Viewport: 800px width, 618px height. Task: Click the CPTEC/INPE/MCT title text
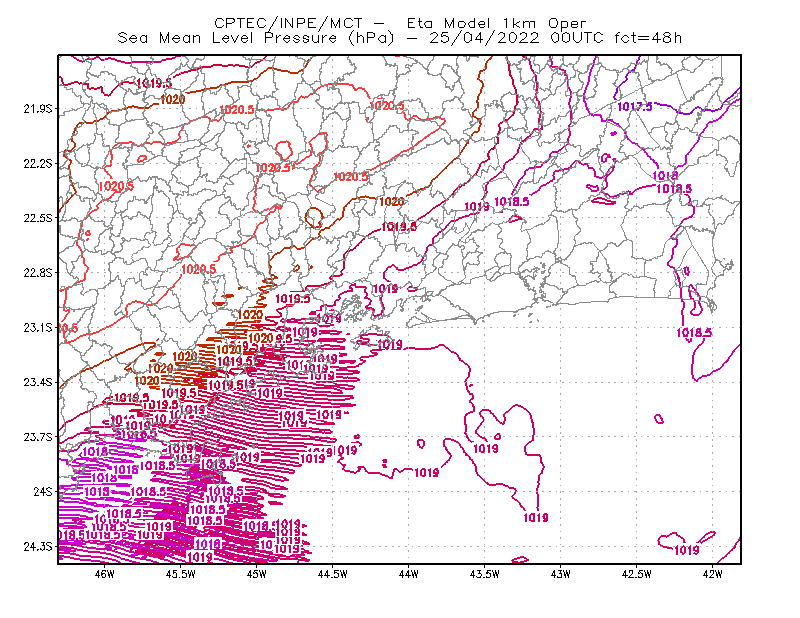coord(288,23)
